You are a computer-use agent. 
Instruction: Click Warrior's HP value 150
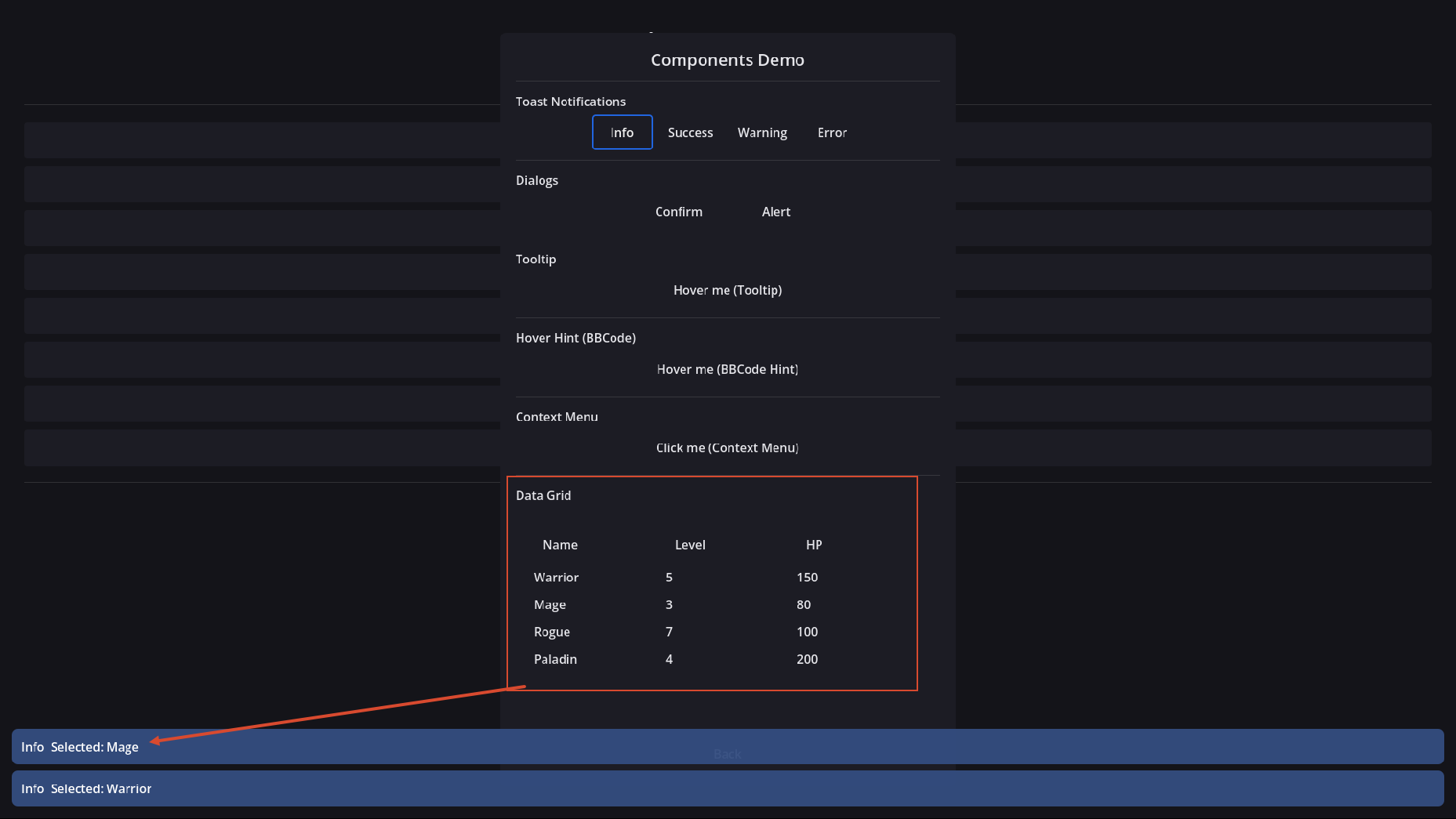pyautogui.click(x=807, y=577)
